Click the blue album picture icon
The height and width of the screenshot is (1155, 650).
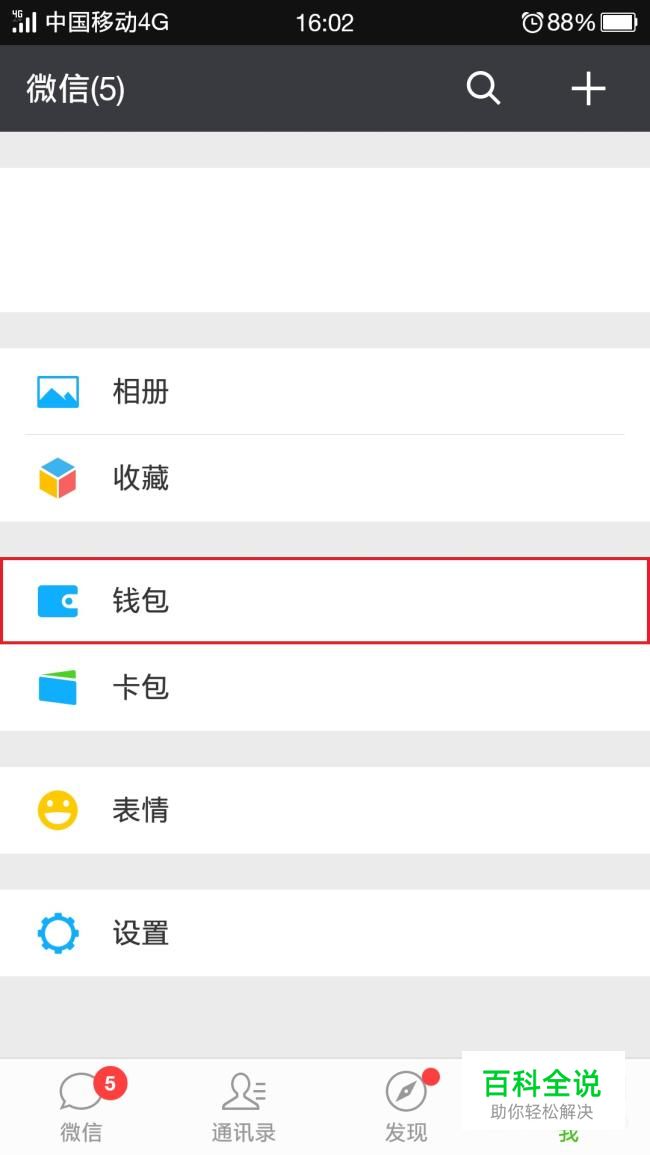(x=58, y=392)
